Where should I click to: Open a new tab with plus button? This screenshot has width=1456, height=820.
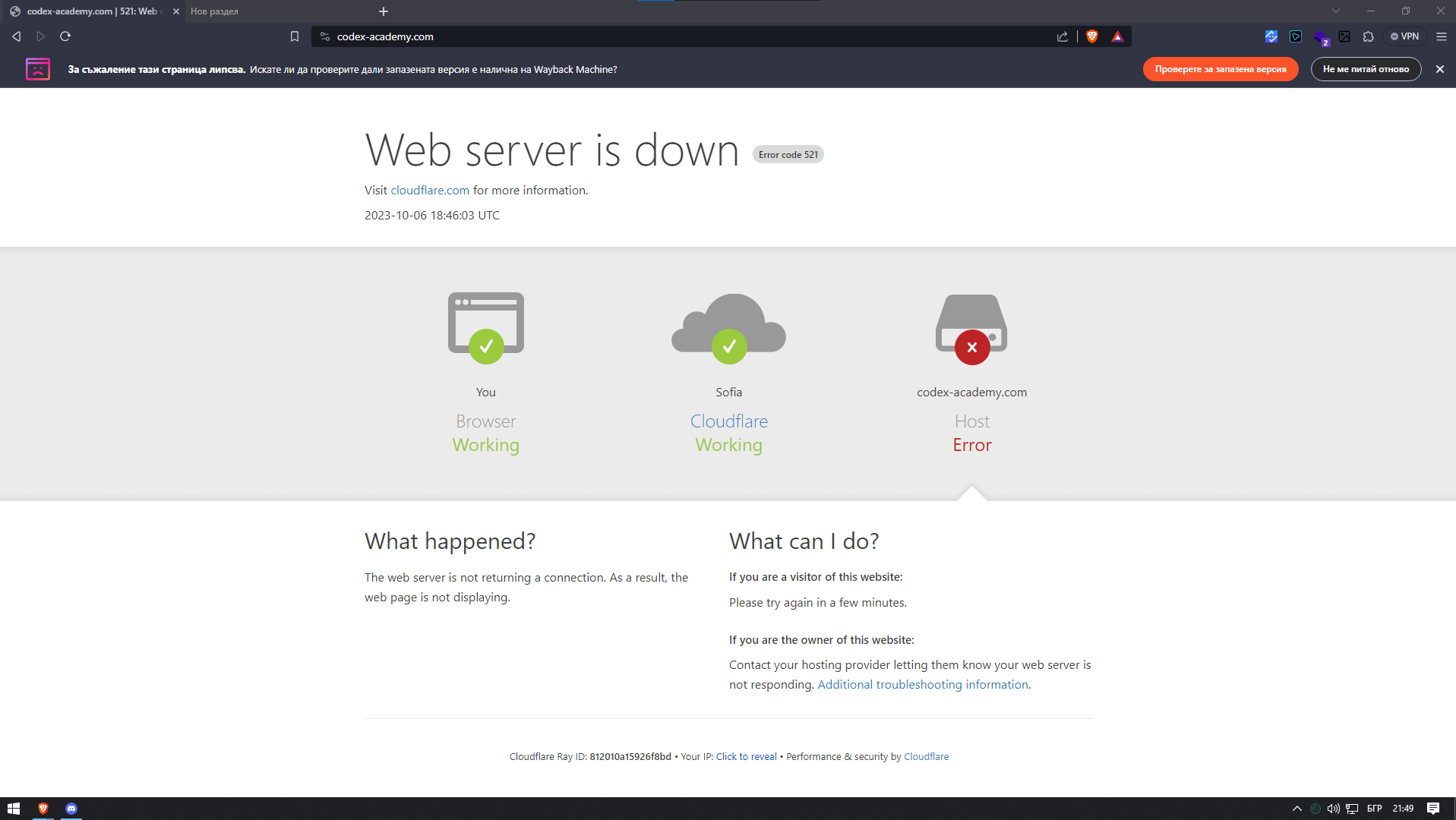pos(384,11)
